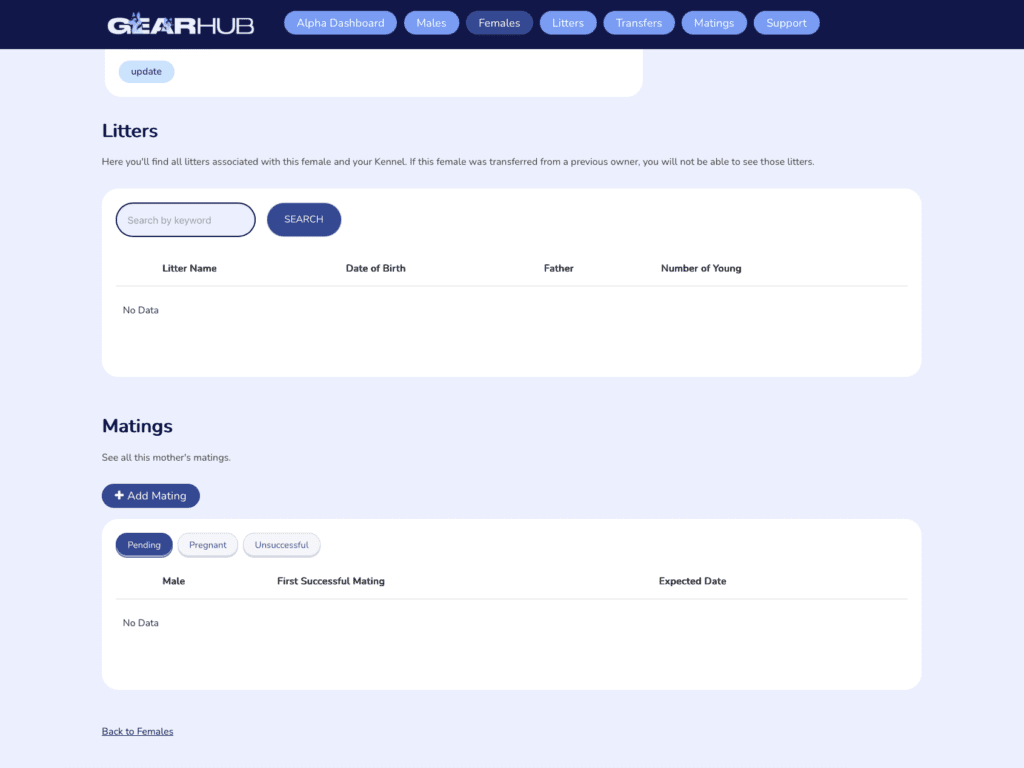Click "See all this mother's matings." text

pos(166,458)
